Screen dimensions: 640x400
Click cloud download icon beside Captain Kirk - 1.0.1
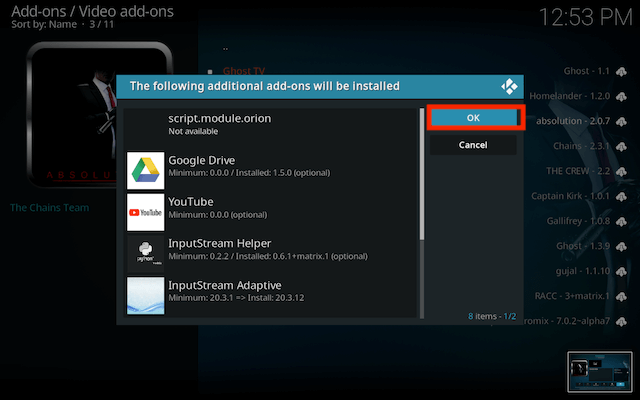(621, 197)
